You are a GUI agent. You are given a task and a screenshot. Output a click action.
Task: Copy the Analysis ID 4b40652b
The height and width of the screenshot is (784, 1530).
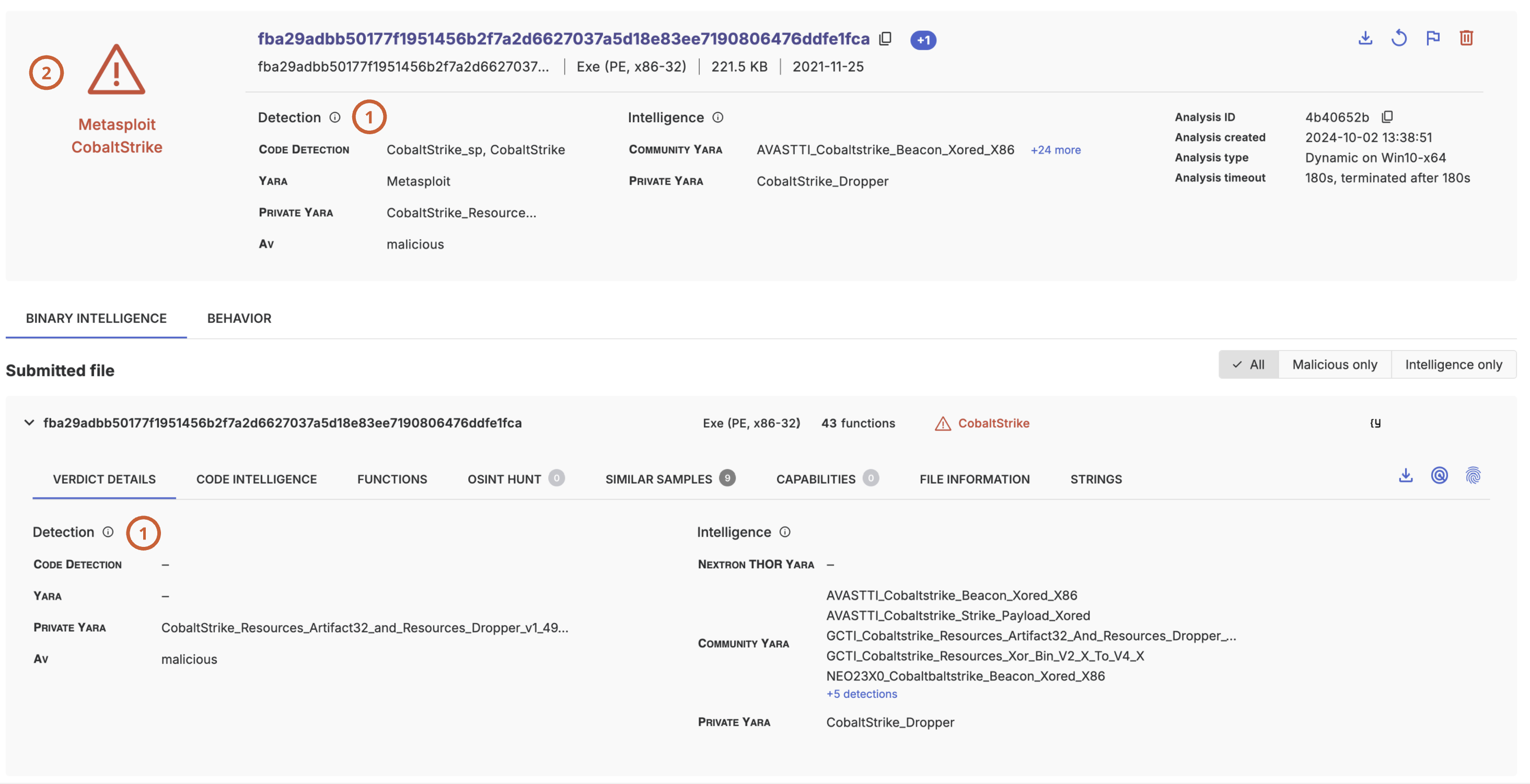[x=1387, y=116]
